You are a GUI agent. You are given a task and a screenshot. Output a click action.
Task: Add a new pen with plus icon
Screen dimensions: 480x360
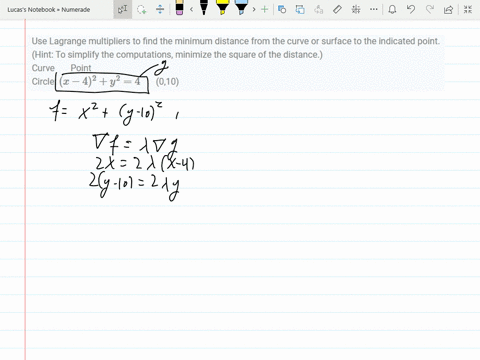click(x=264, y=9)
